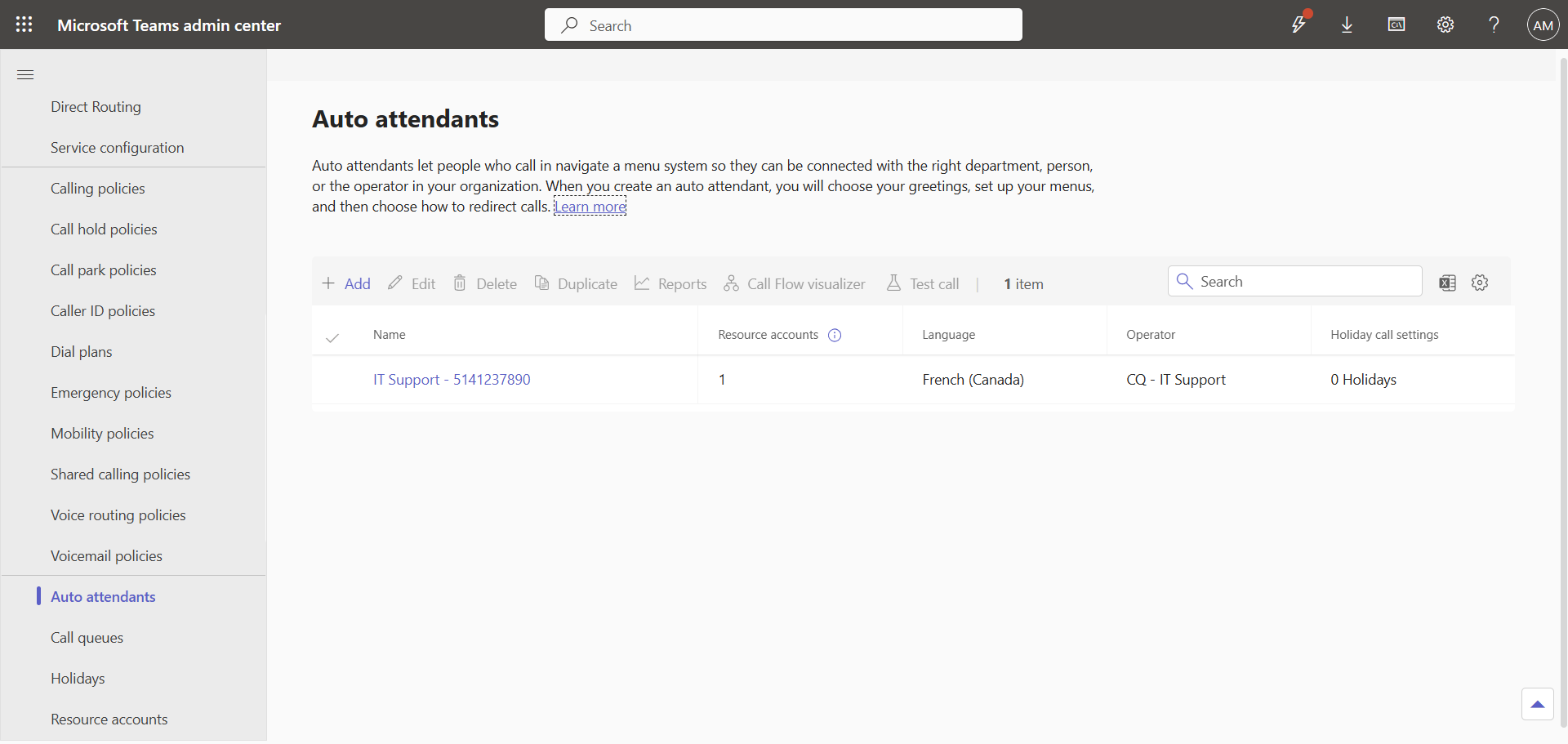Focus the auto attendants table Search field
This screenshot has height=744, width=1568.
click(1294, 282)
